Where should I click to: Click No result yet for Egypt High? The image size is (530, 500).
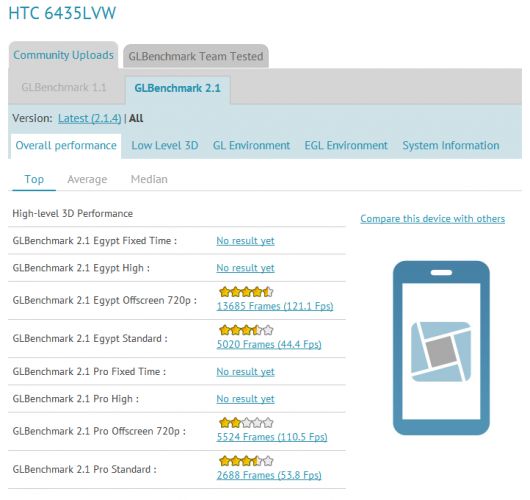245,268
